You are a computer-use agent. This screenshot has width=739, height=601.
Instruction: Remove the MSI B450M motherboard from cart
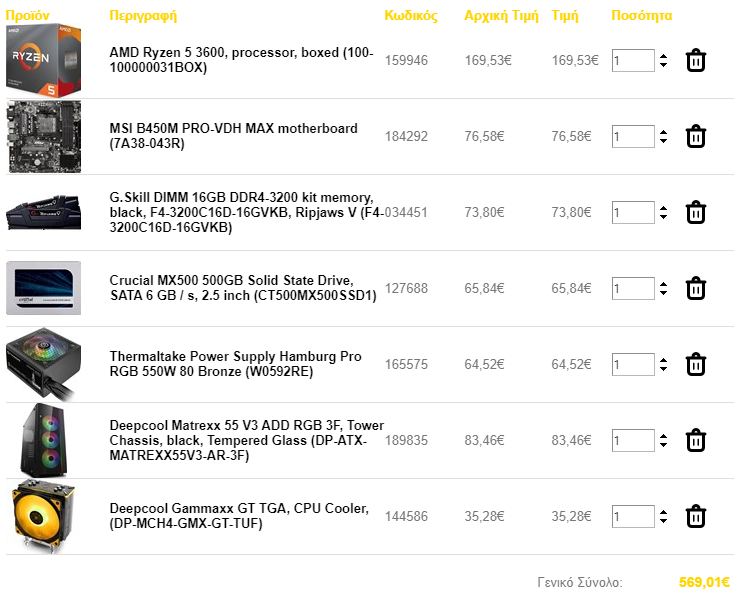click(x=696, y=136)
